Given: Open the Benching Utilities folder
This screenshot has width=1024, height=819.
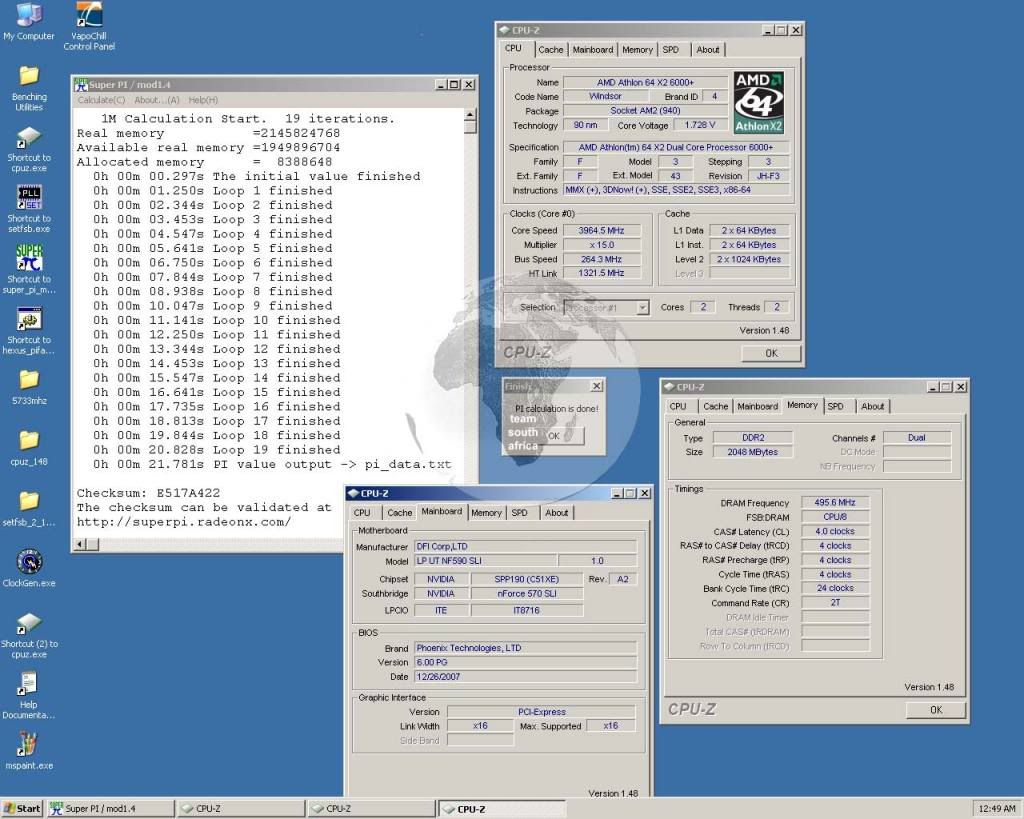Looking at the screenshot, I should (x=29, y=88).
